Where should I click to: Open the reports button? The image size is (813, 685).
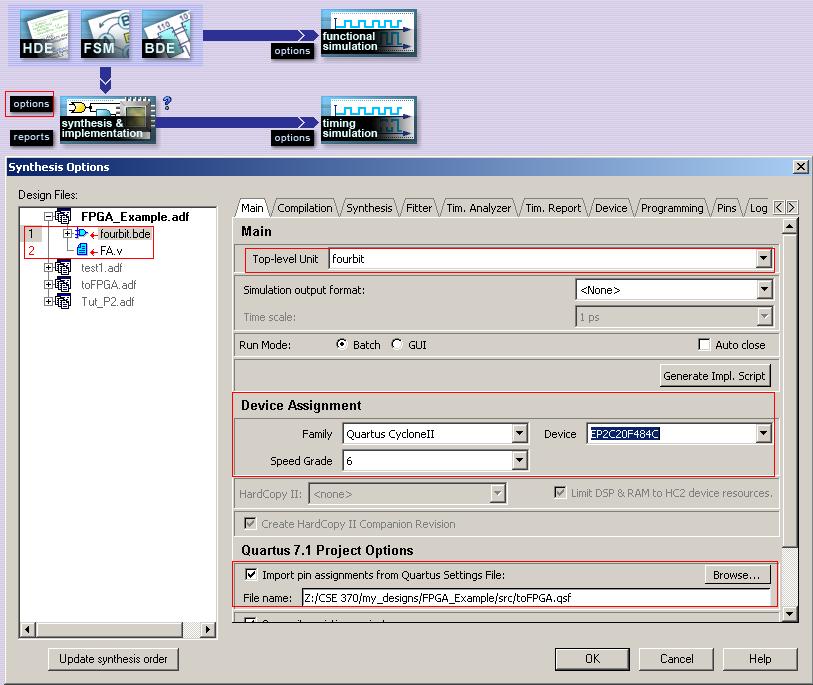(x=32, y=137)
